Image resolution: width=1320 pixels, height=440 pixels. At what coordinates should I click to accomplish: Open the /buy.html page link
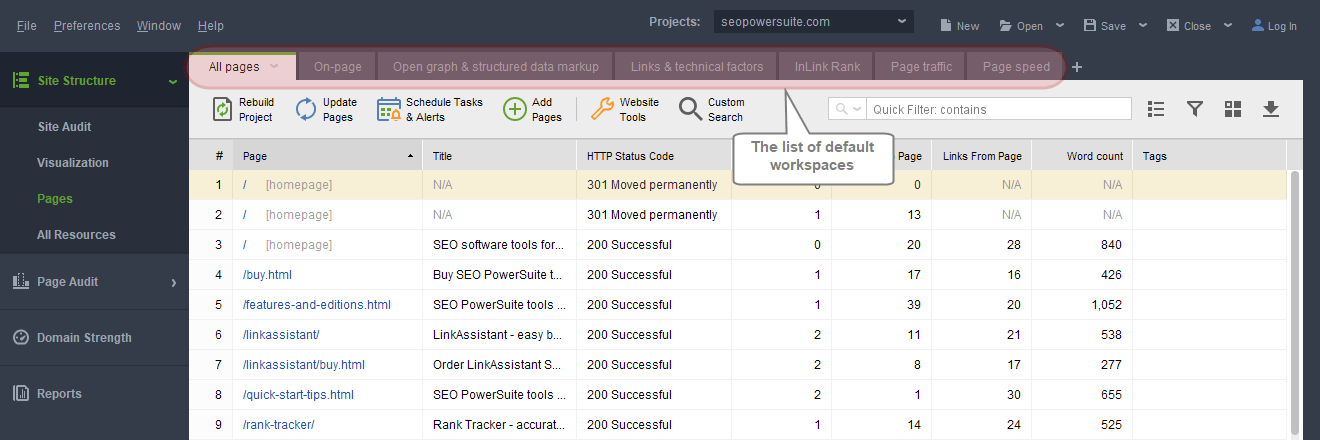pos(267,275)
